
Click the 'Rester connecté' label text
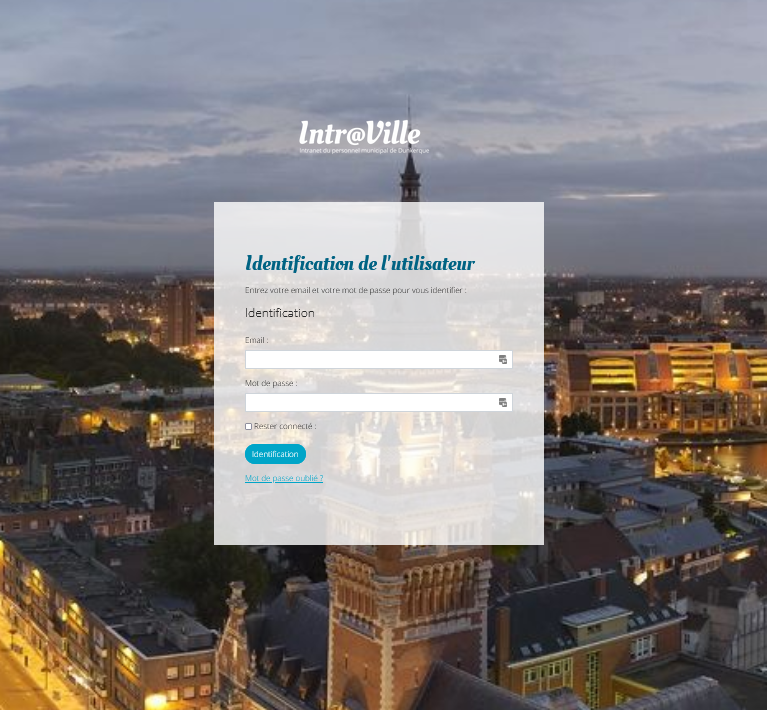tap(285, 426)
